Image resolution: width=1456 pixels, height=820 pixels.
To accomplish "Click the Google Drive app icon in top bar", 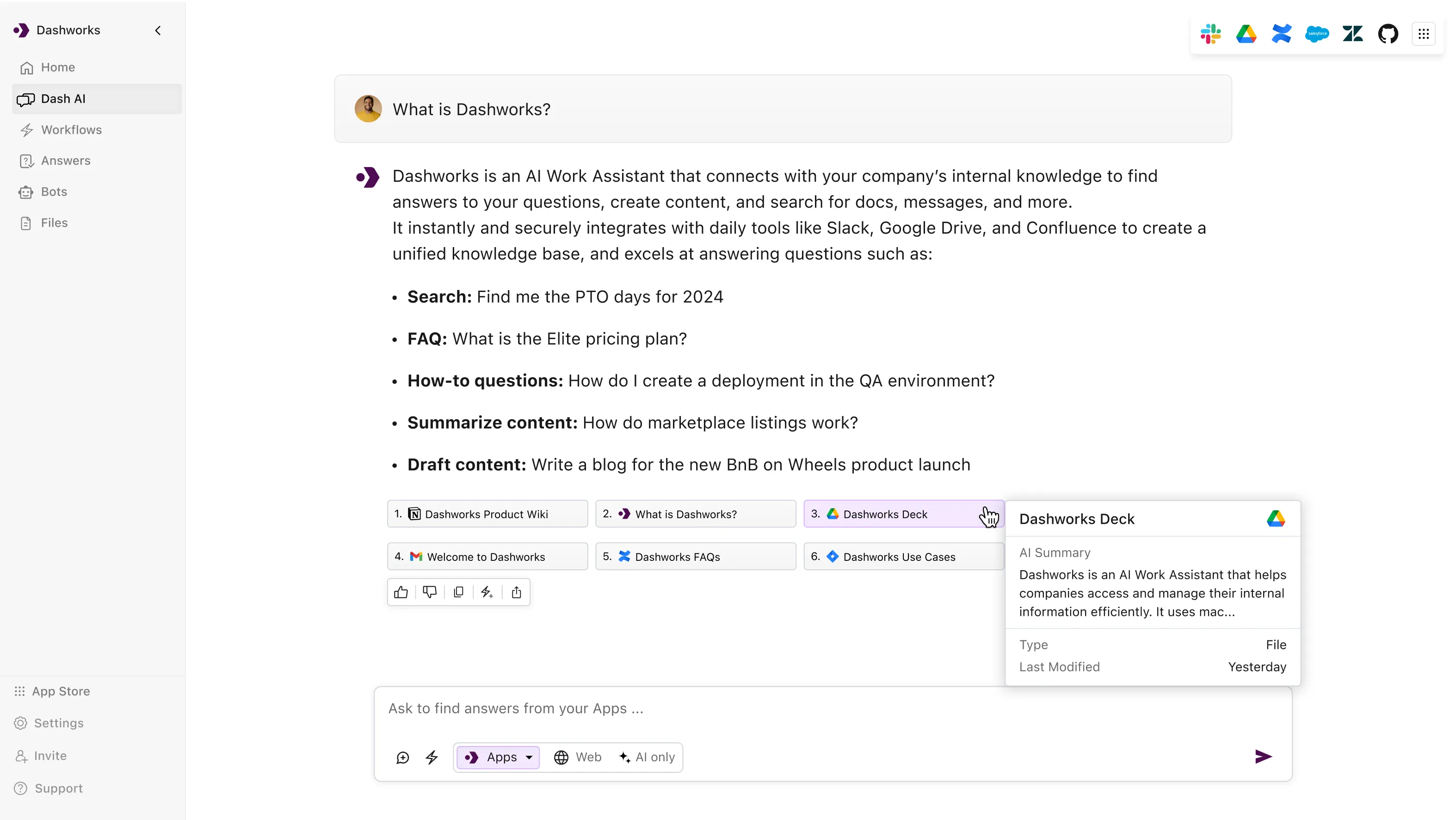I will pos(1246,34).
